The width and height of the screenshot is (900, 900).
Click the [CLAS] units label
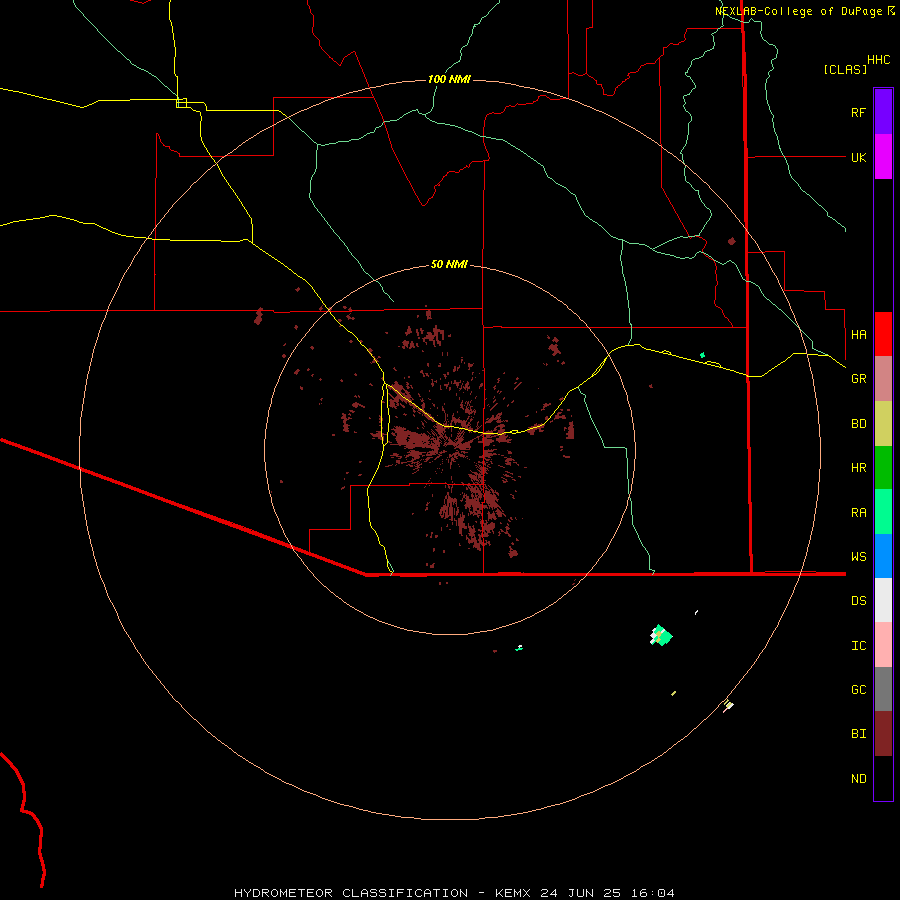point(845,69)
